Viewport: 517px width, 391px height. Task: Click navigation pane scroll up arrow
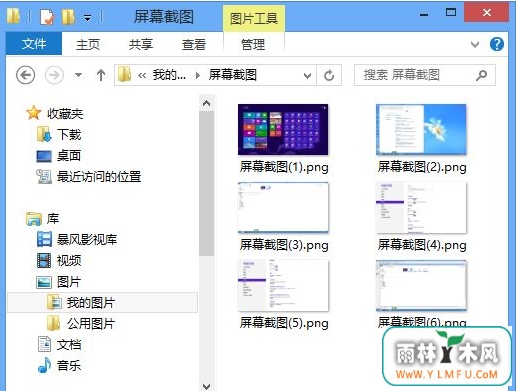click(x=206, y=104)
